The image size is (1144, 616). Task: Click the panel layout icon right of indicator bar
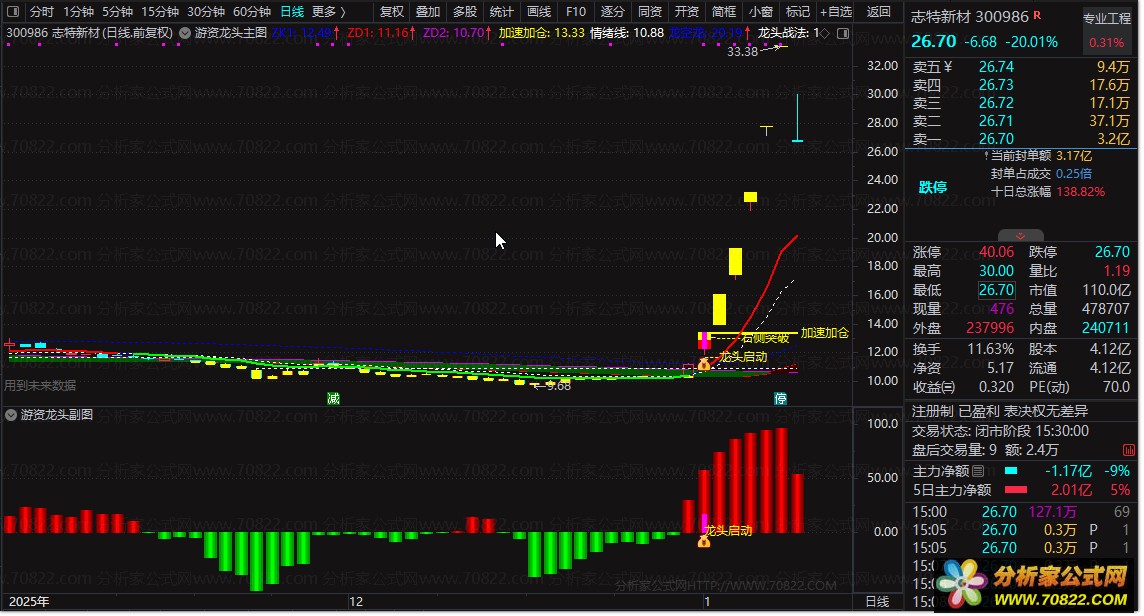click(843, 33)
